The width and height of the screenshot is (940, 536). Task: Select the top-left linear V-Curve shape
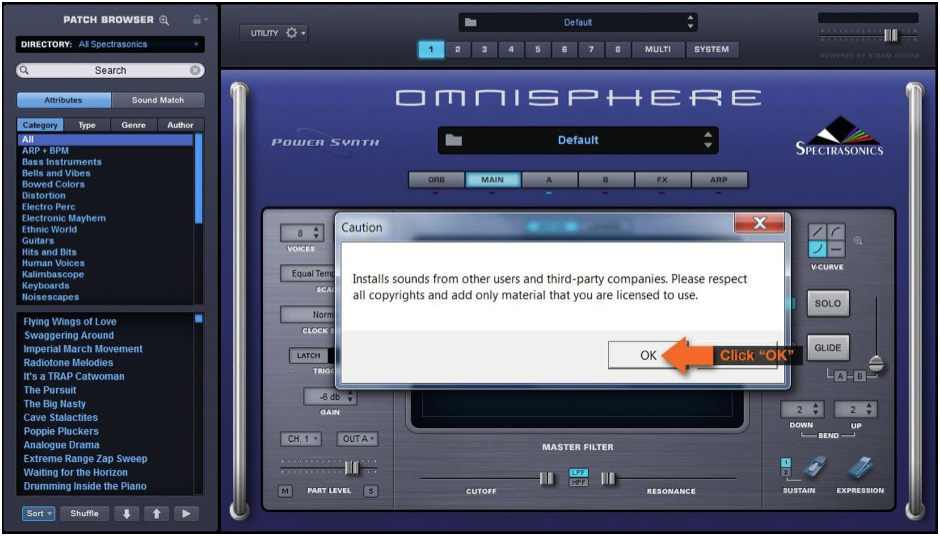[x=818, y=231]
